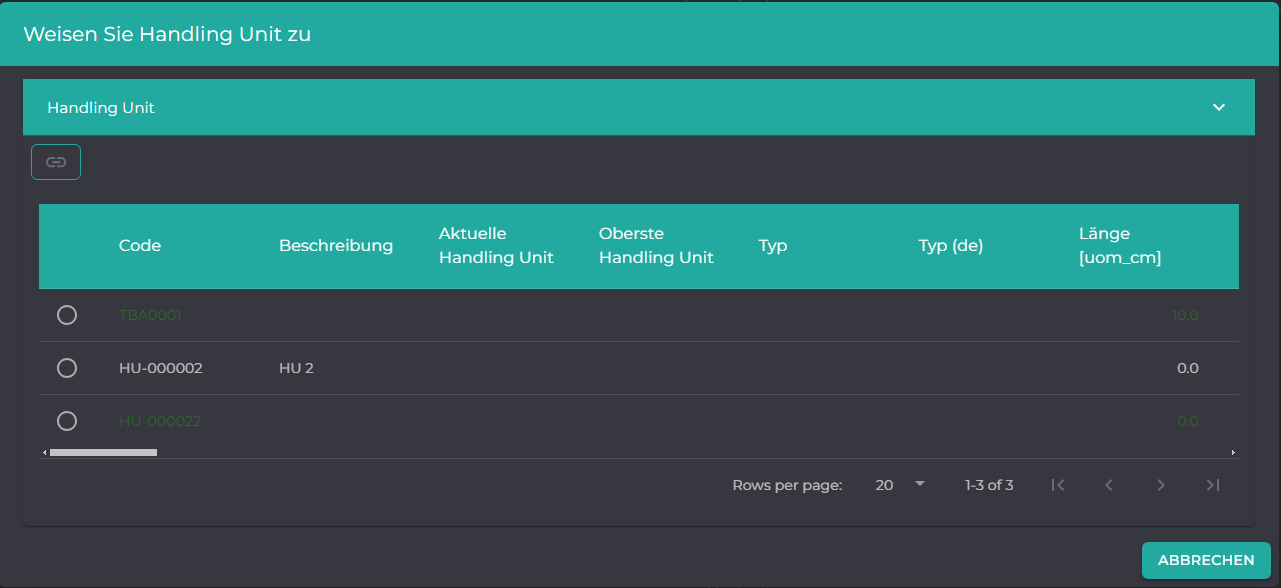Jump to the last page of results

coord(1213,485)
